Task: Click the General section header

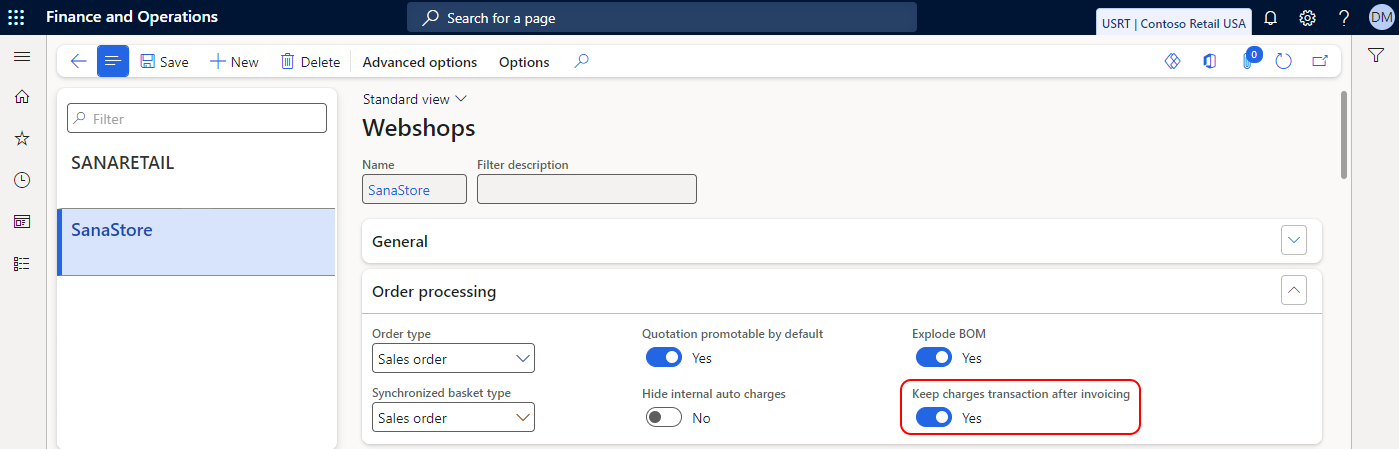Action: coord(841,241)
